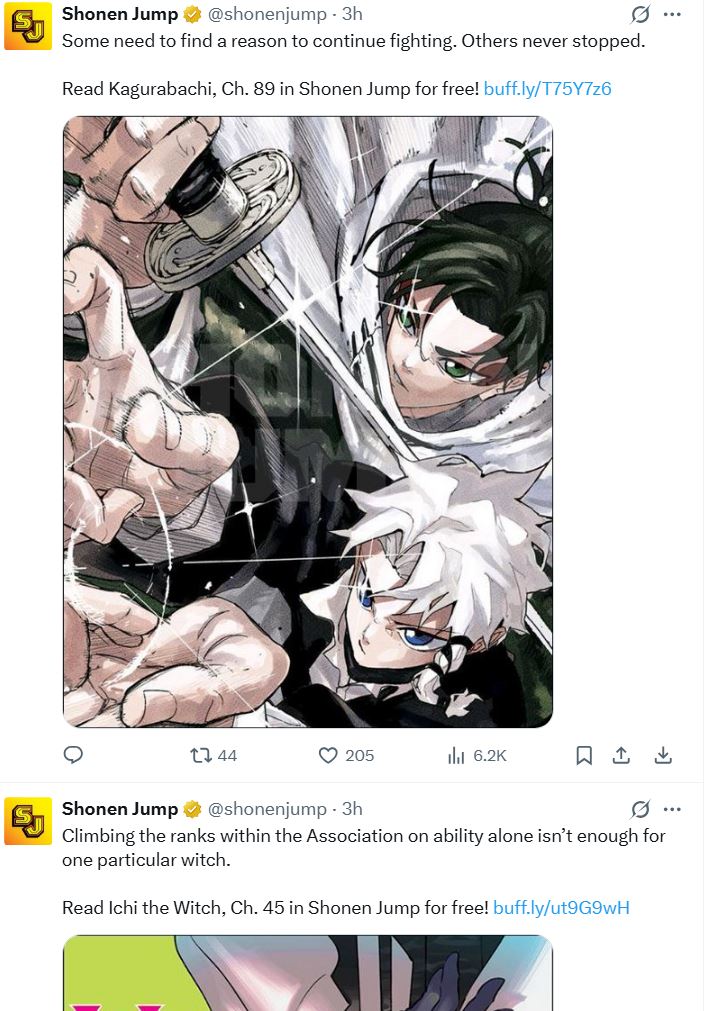Share the Kagurabachi tweet
The image size is (716, 1011).
coord(621,755)
